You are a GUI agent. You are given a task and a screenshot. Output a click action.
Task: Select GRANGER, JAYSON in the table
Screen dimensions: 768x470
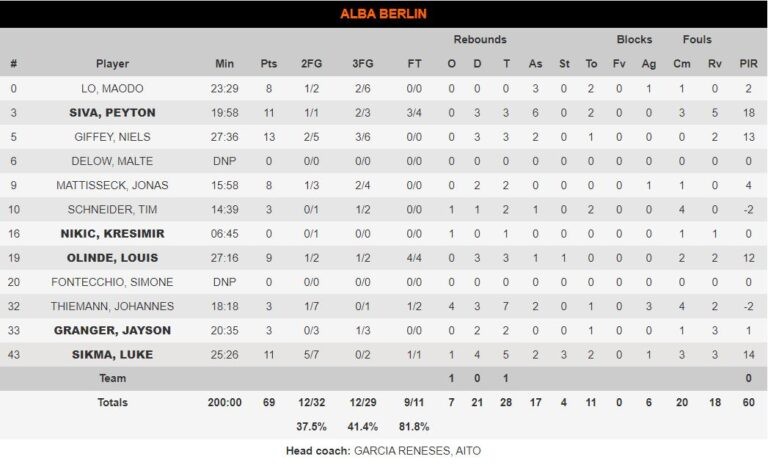[112, 330]
